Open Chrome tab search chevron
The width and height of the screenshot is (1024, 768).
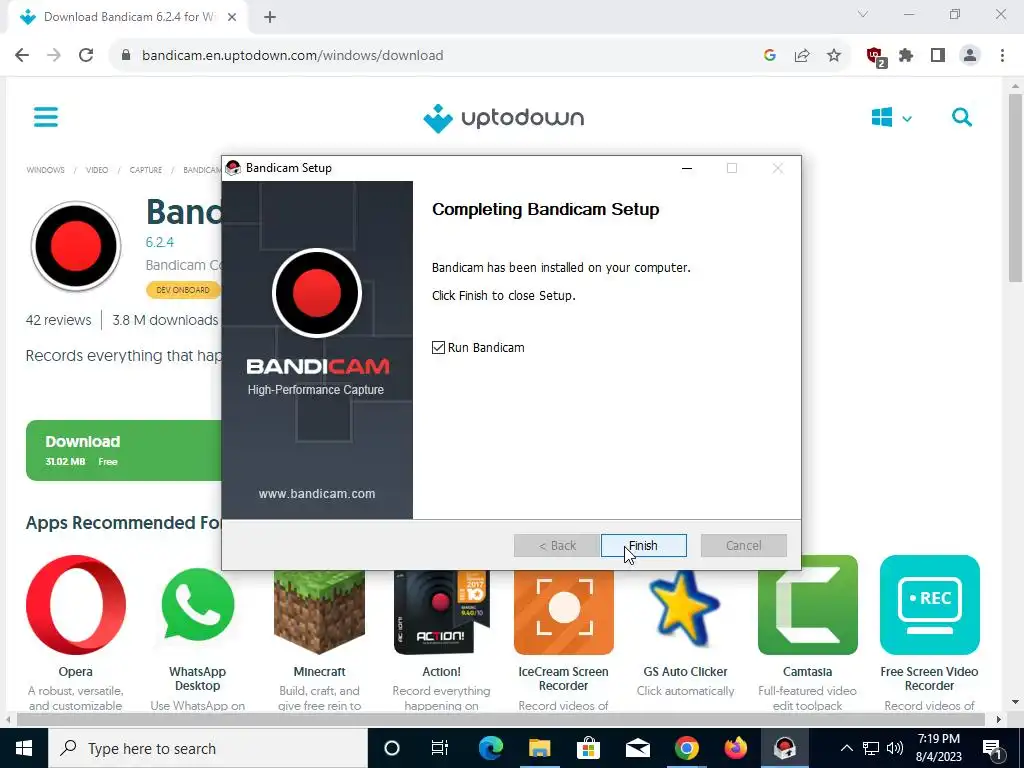(863, 14)
